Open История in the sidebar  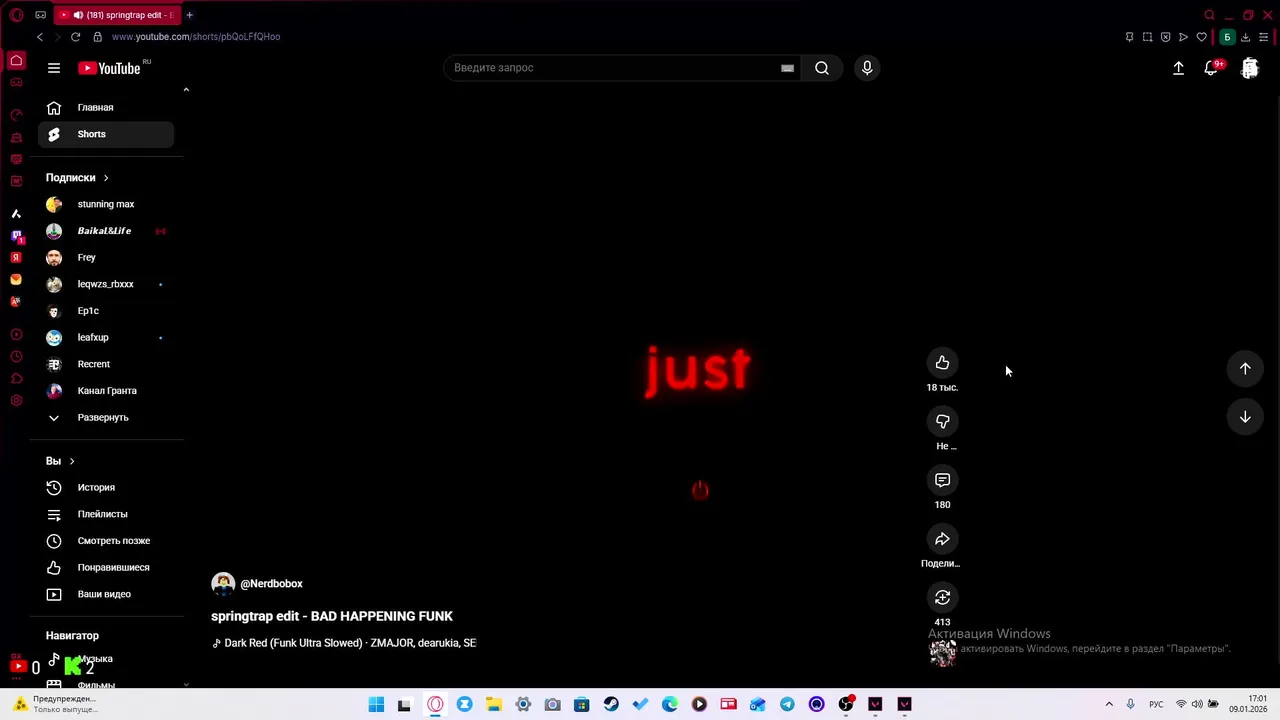coord(106,487)
